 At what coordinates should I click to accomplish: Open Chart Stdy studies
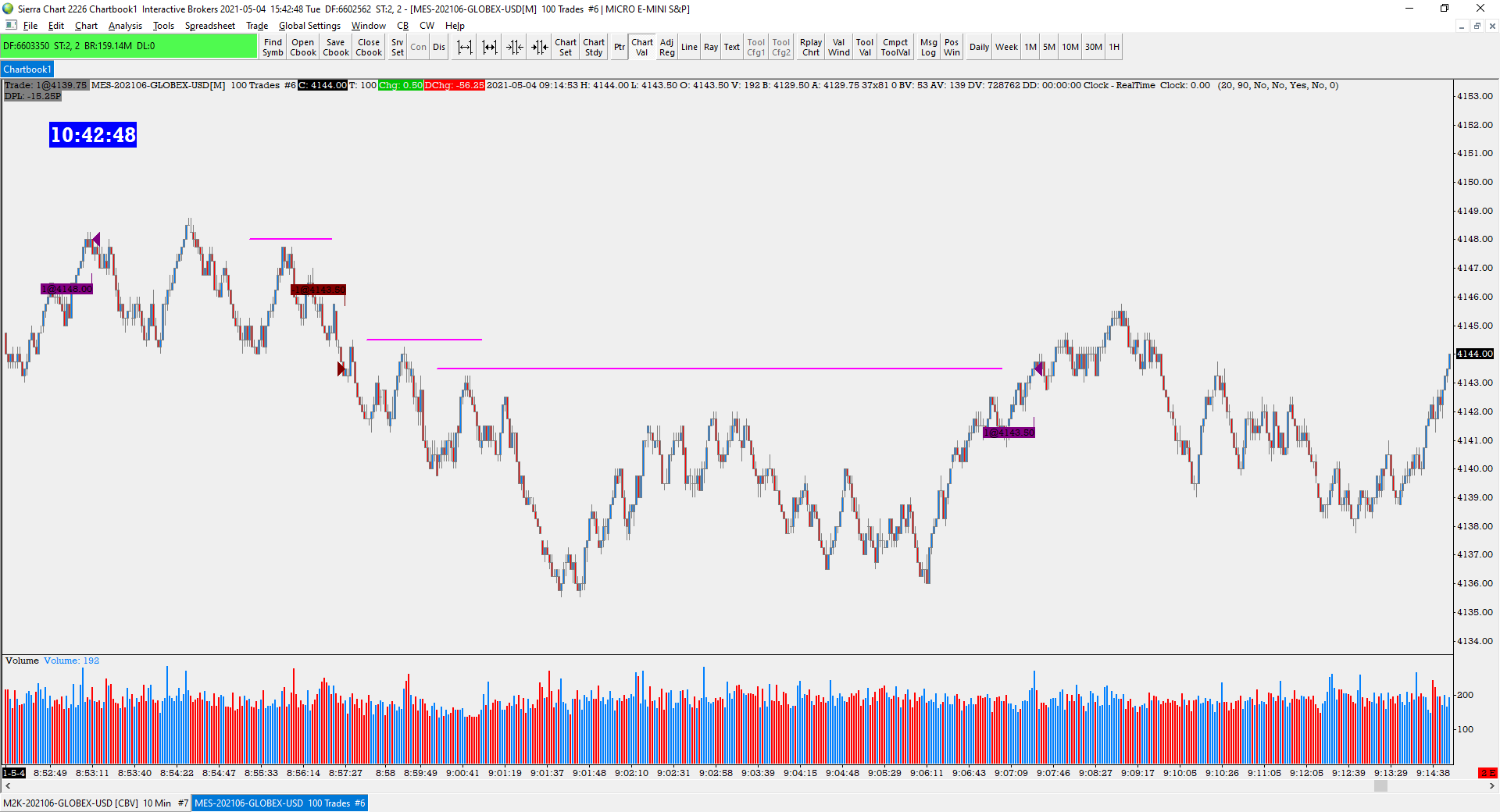pyautogui.click(x=594, y=47)
